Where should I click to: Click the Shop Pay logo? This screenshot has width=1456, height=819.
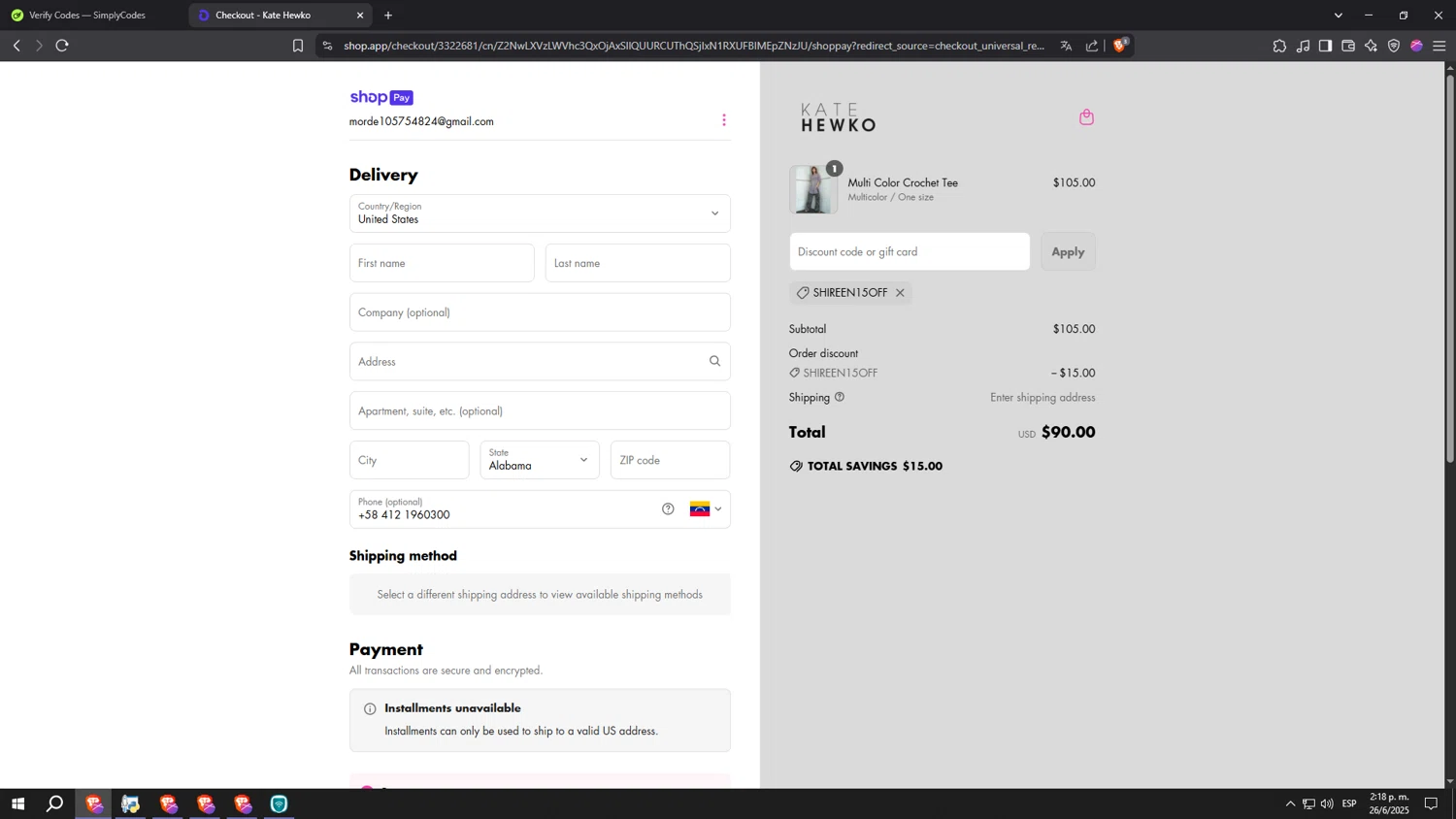point(381,97)
